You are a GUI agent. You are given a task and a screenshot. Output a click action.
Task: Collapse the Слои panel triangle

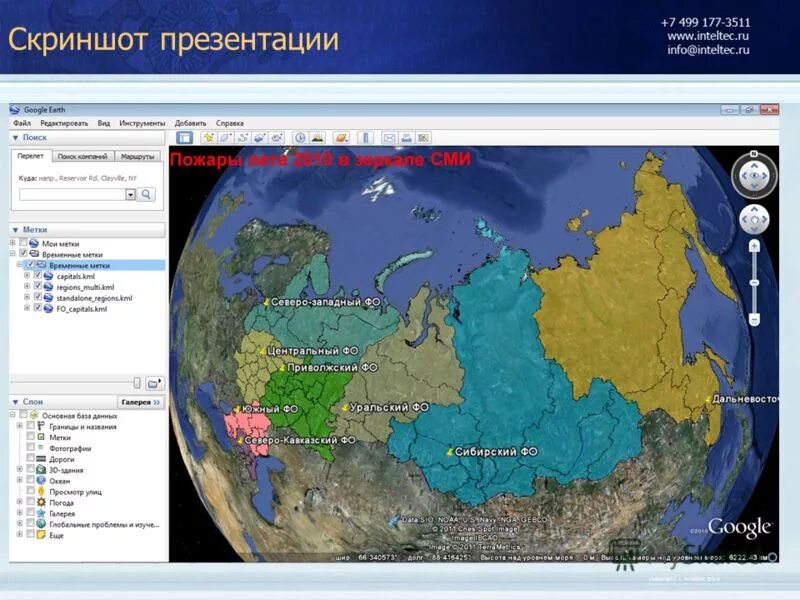coord(15,402)
